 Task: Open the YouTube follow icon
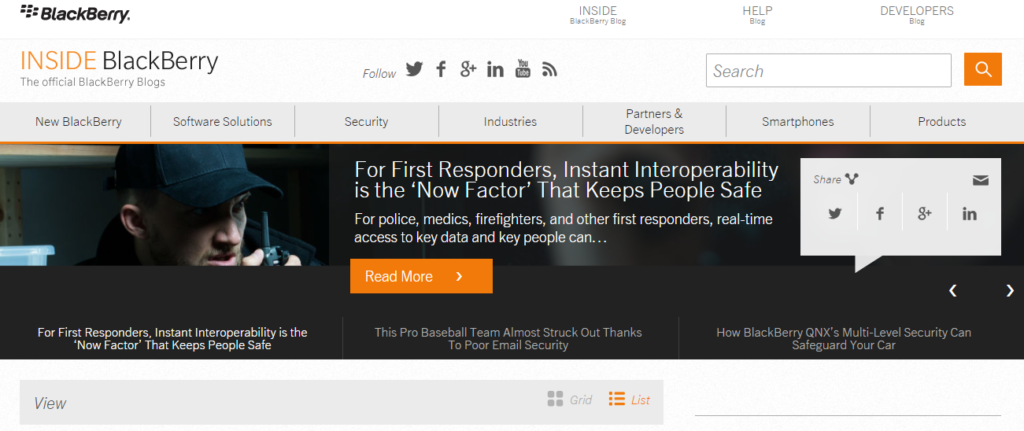point(523,68)
